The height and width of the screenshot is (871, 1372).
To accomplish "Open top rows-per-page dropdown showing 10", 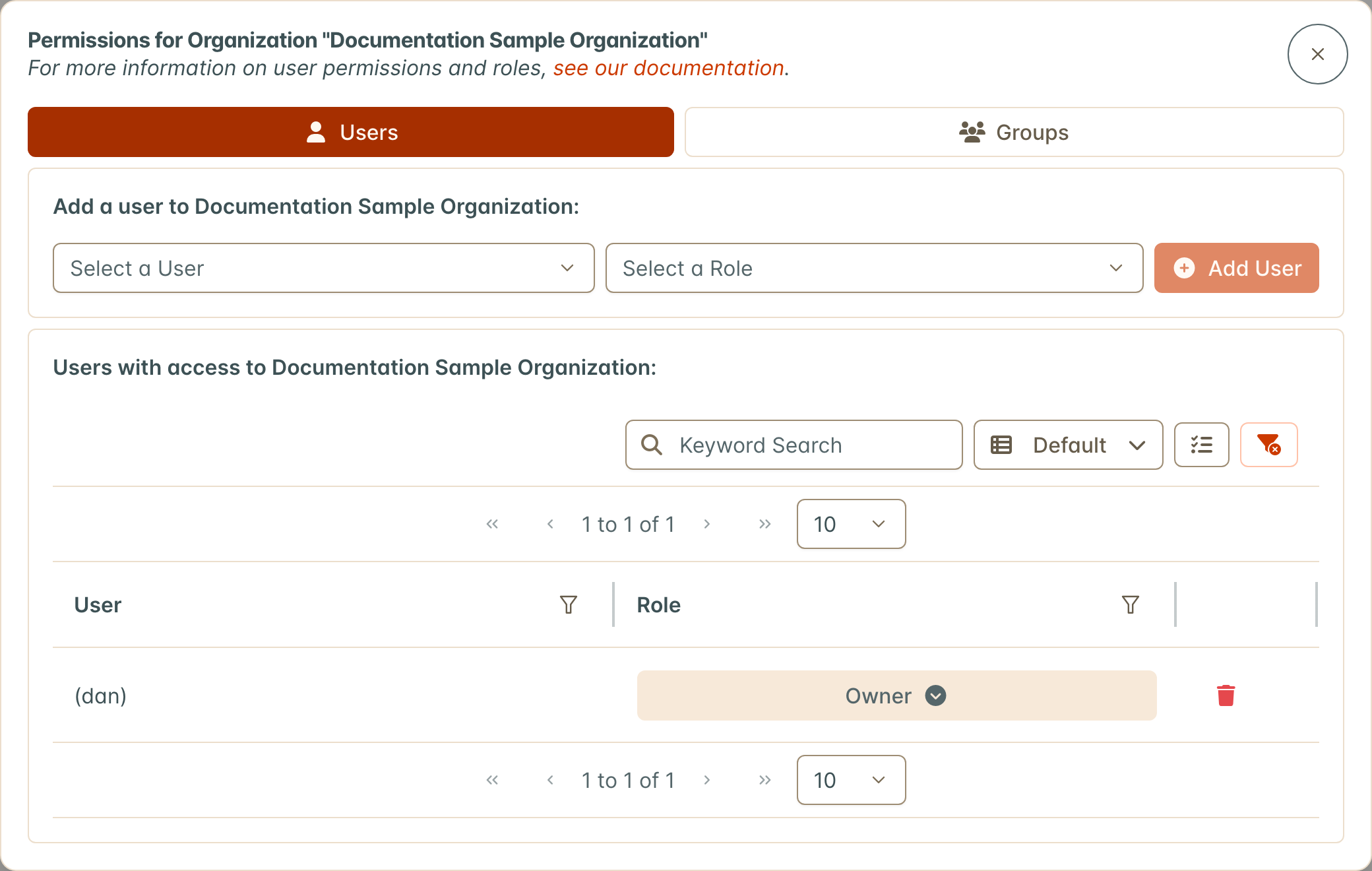I will [851, 524].
